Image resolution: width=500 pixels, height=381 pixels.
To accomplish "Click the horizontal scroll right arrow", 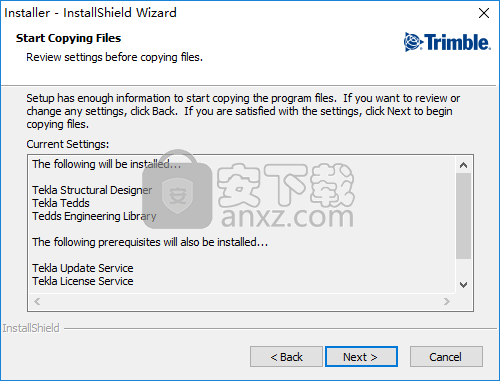I will click(x=447, y=302).
